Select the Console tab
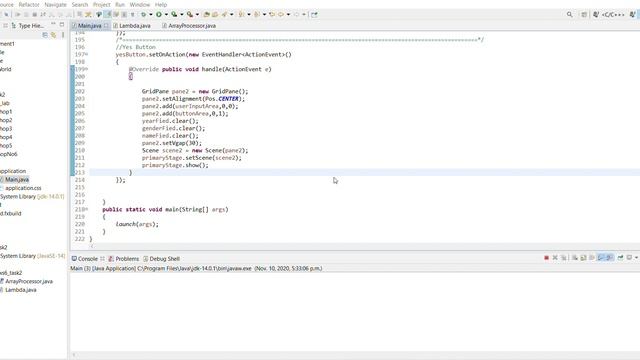Screen dimensions: 640x360 tap(85, 259)
